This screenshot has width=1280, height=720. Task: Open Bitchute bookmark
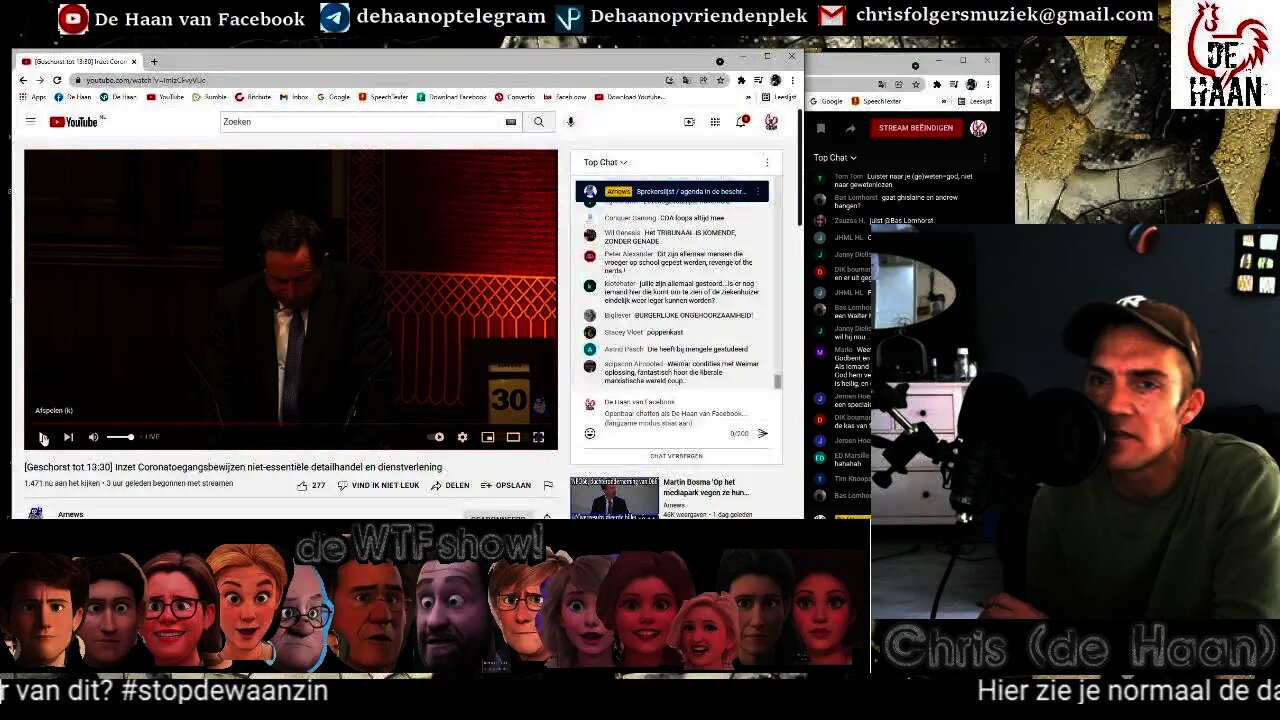(x=253, y=97)
